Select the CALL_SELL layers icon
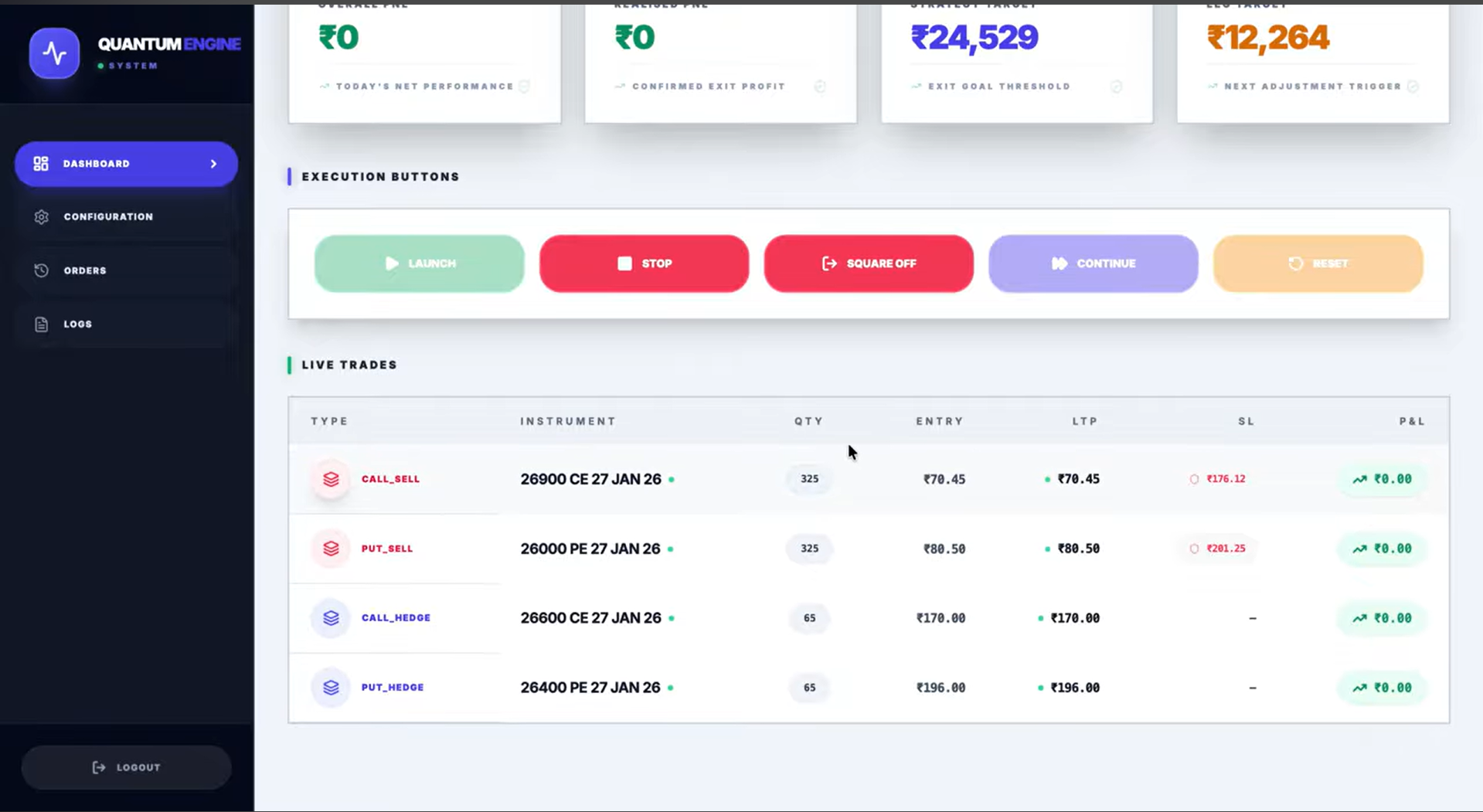Viewport: 1483px width, 812px height. (330, 479)
